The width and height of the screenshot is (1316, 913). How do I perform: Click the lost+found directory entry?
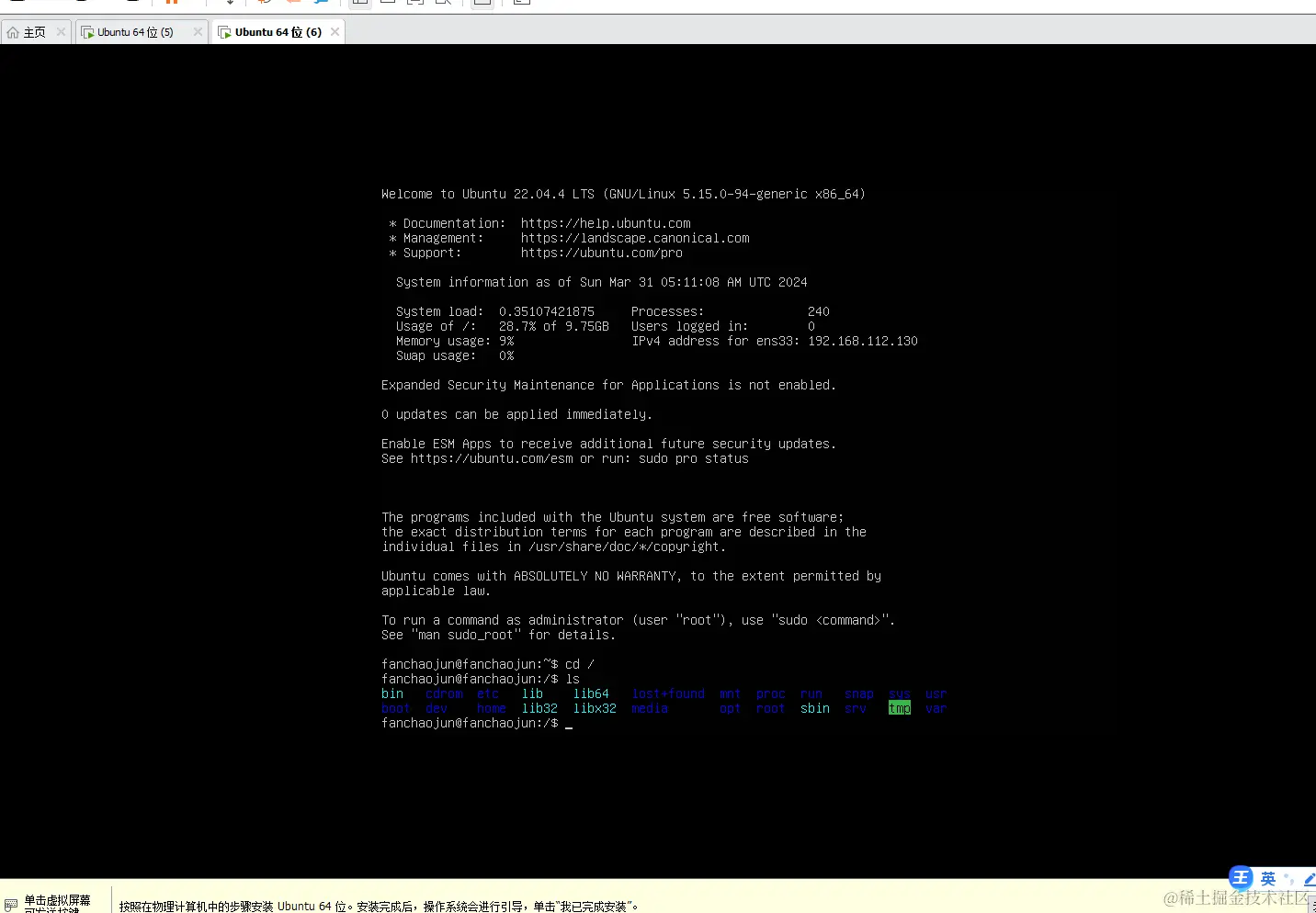tap(668, 693)
